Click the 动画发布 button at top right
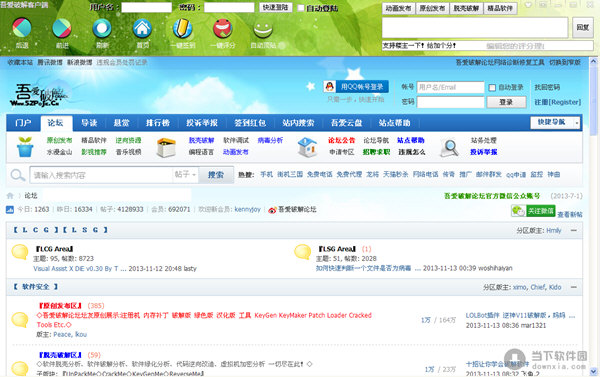This screenshot has width=600, height=377. click(x=398, y=8)
